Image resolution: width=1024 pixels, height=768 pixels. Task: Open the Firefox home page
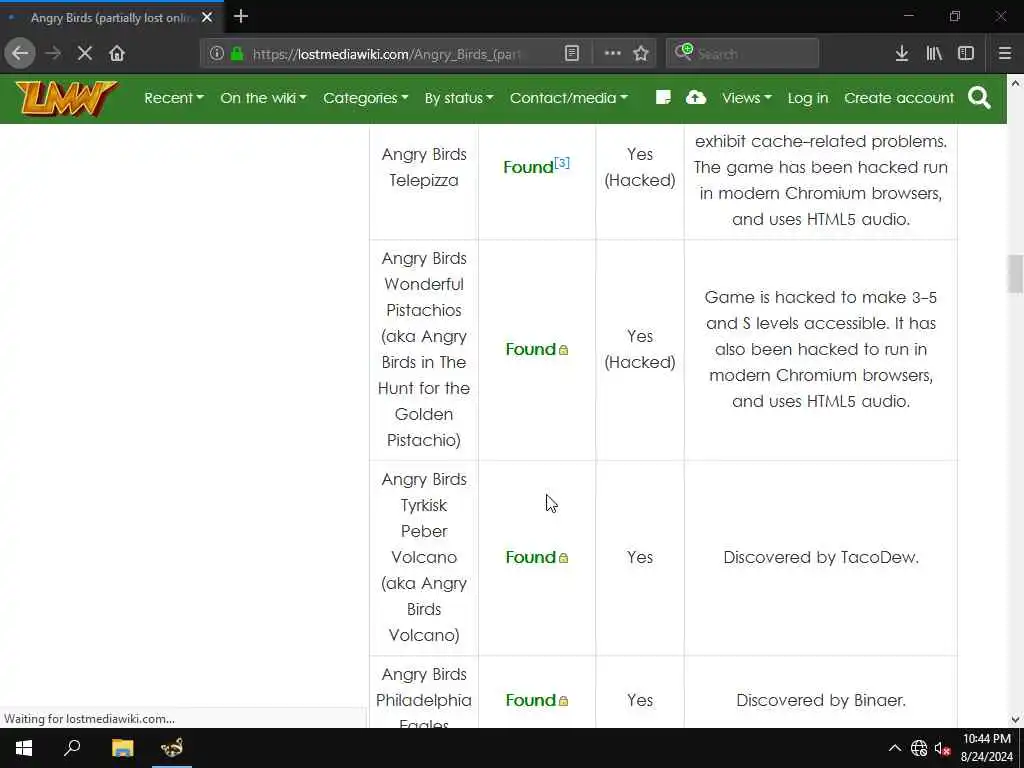click(x=117, y=54)
